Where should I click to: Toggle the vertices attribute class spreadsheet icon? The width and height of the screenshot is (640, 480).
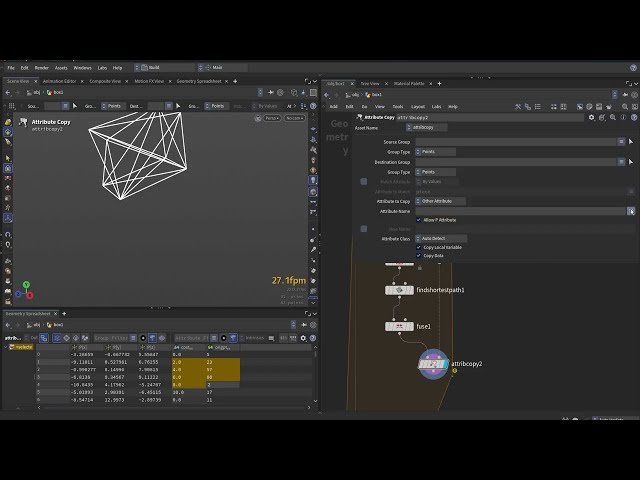tap(66, 338)
